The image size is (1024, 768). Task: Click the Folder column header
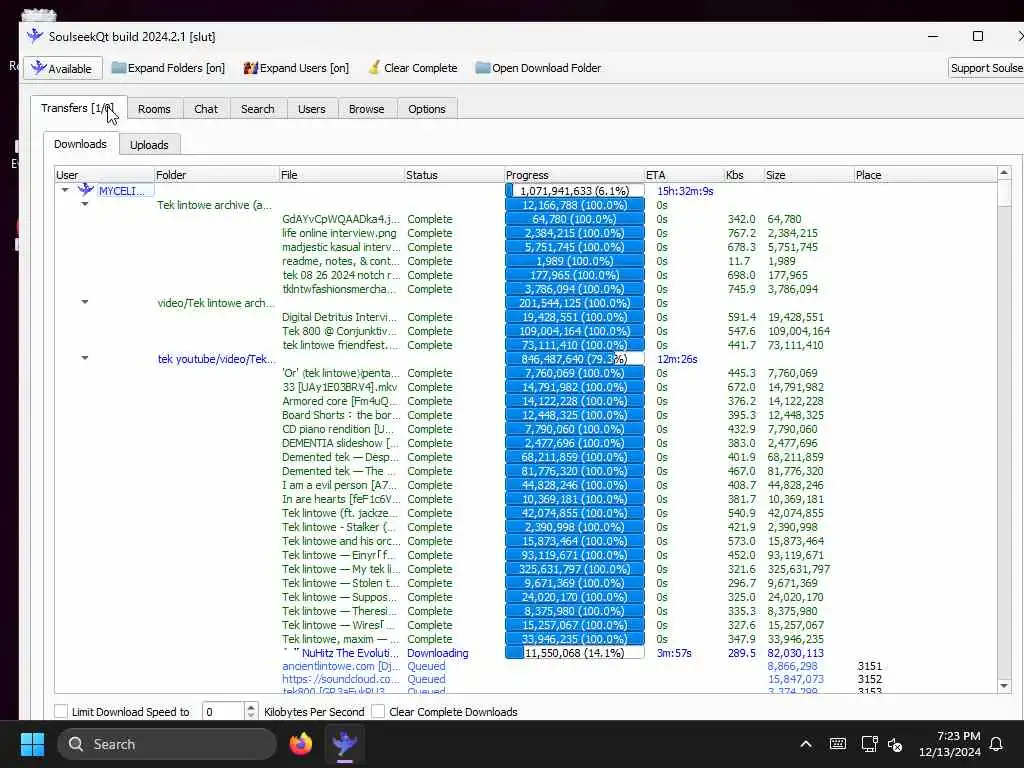216,175
